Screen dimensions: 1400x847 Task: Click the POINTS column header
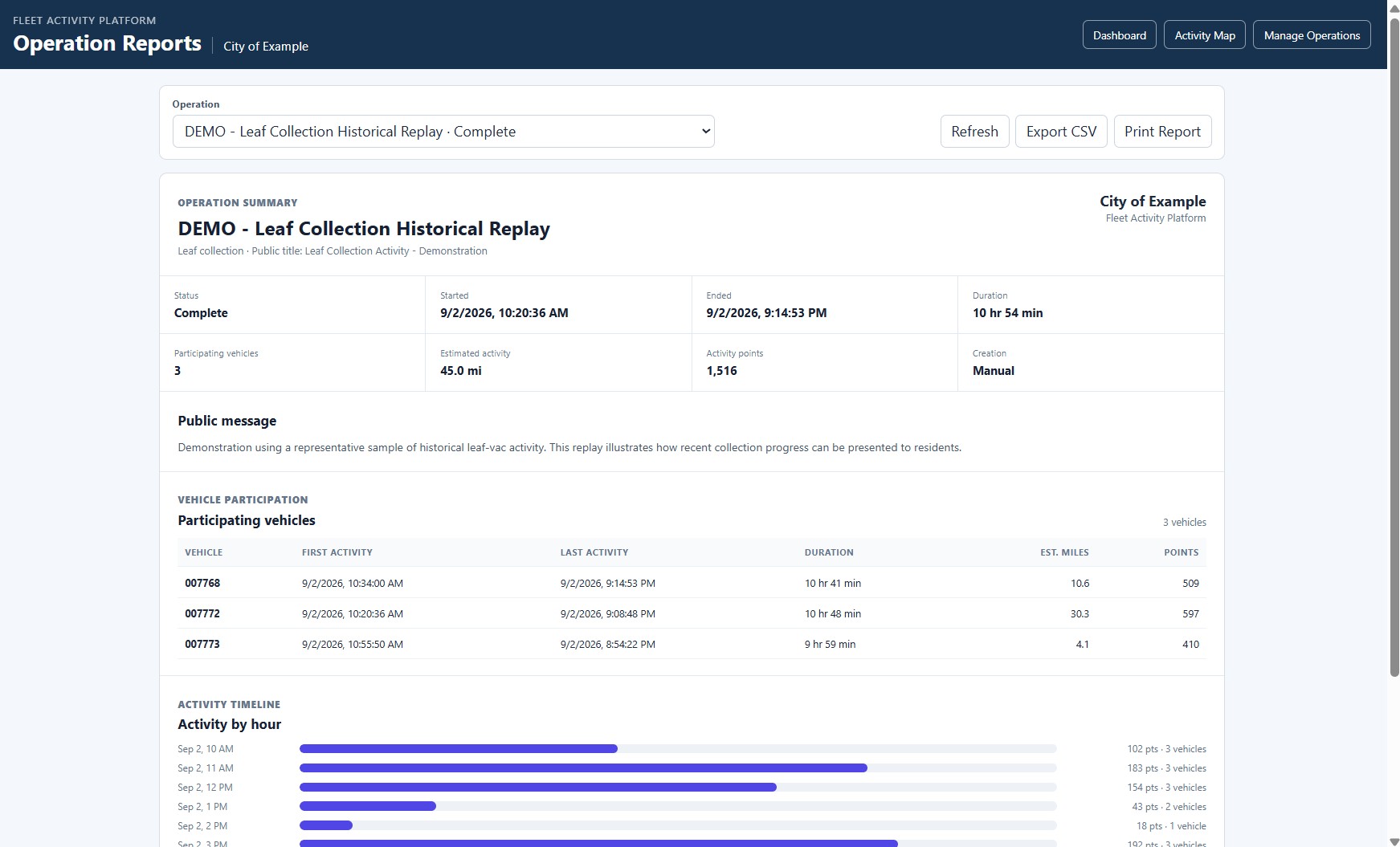(x=1181, y=552)
